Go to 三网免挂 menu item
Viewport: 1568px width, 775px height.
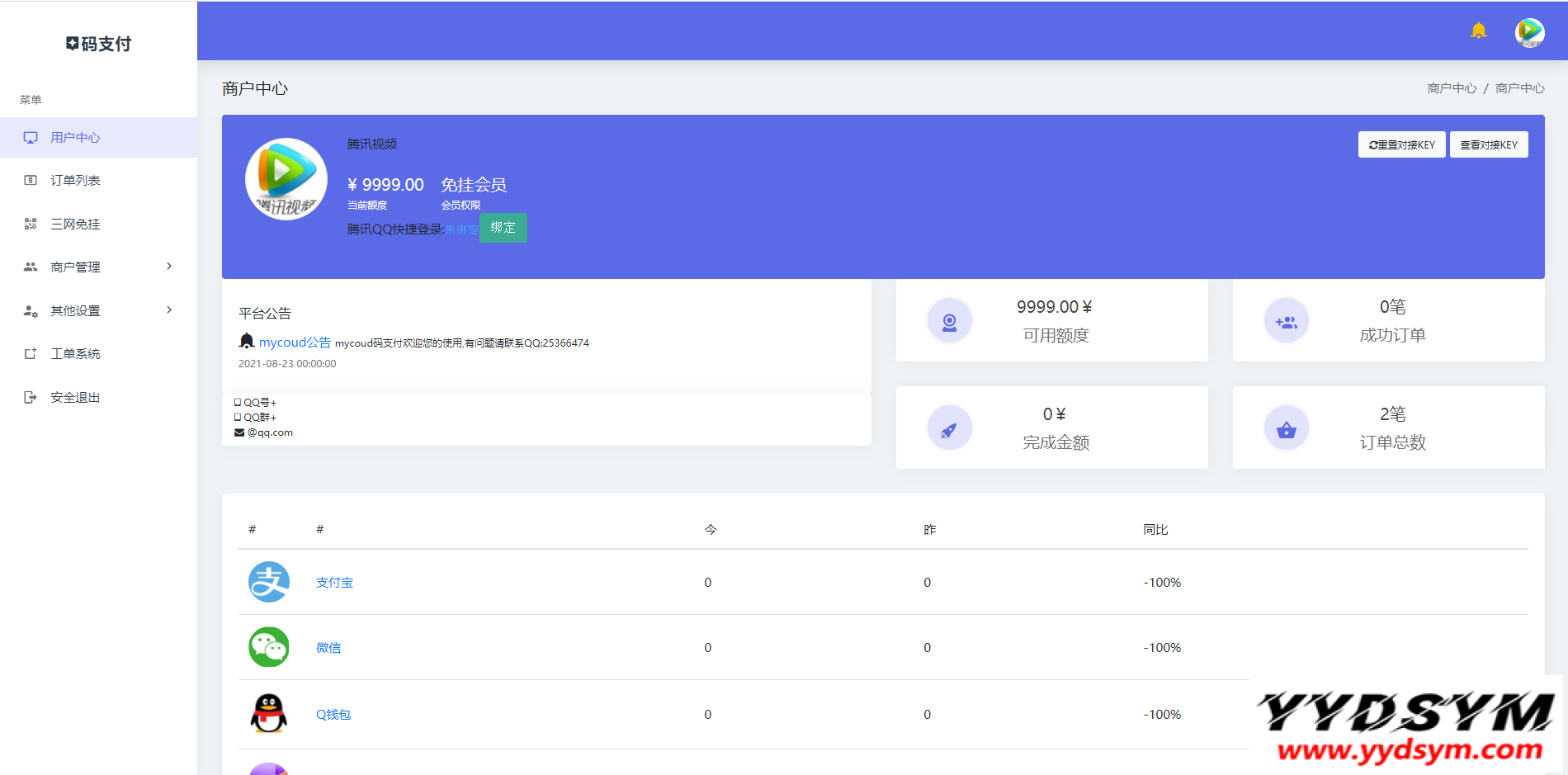(75, 224)
